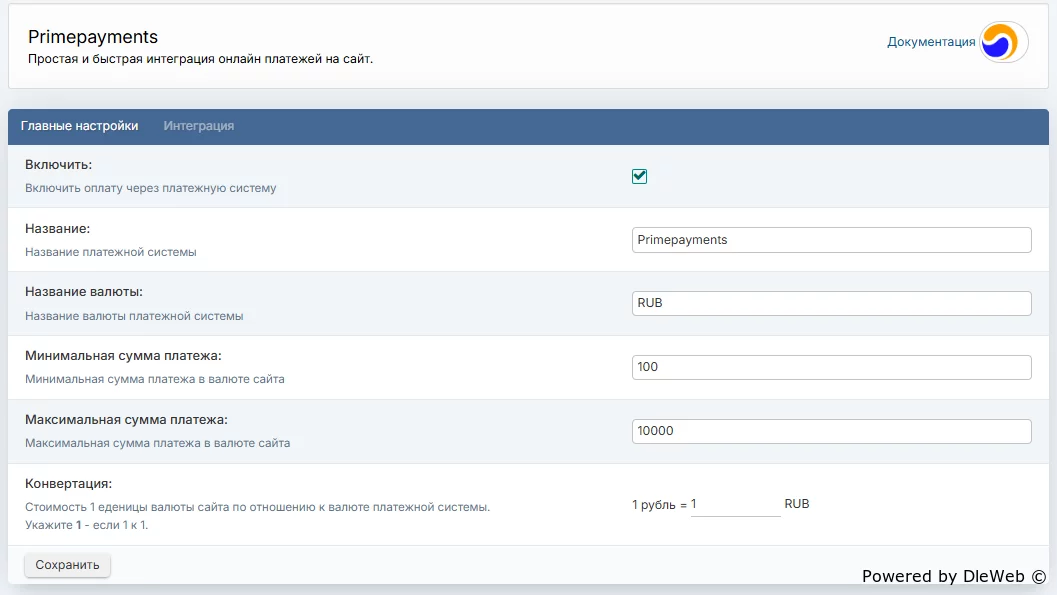
Task: Switch to the Интеграция tab
Action: 199,126
